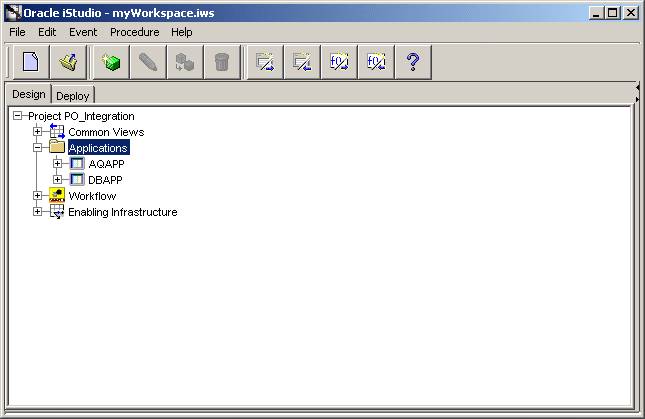This screenshot has height=419, width=645.
Task: Click the New Workspace blank page icon
Action: tap(31, 62)
